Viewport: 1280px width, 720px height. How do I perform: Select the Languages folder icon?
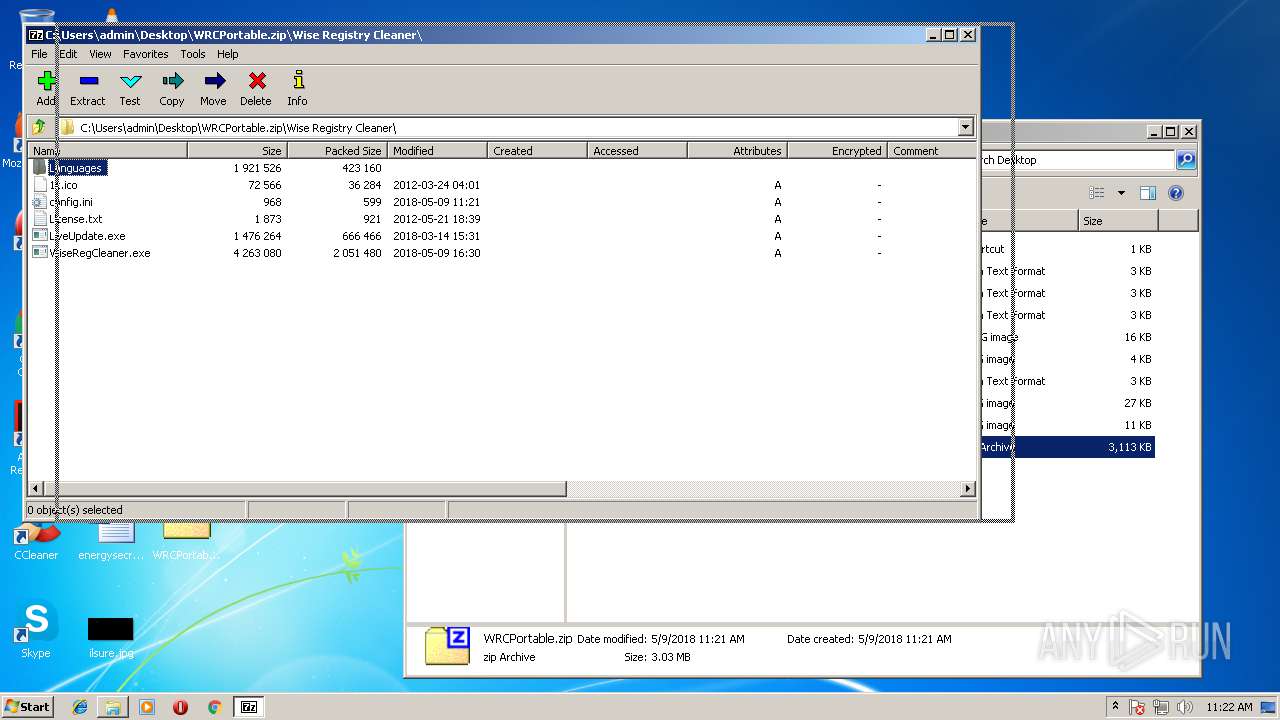pyautogui.click(x=40, y=167)
